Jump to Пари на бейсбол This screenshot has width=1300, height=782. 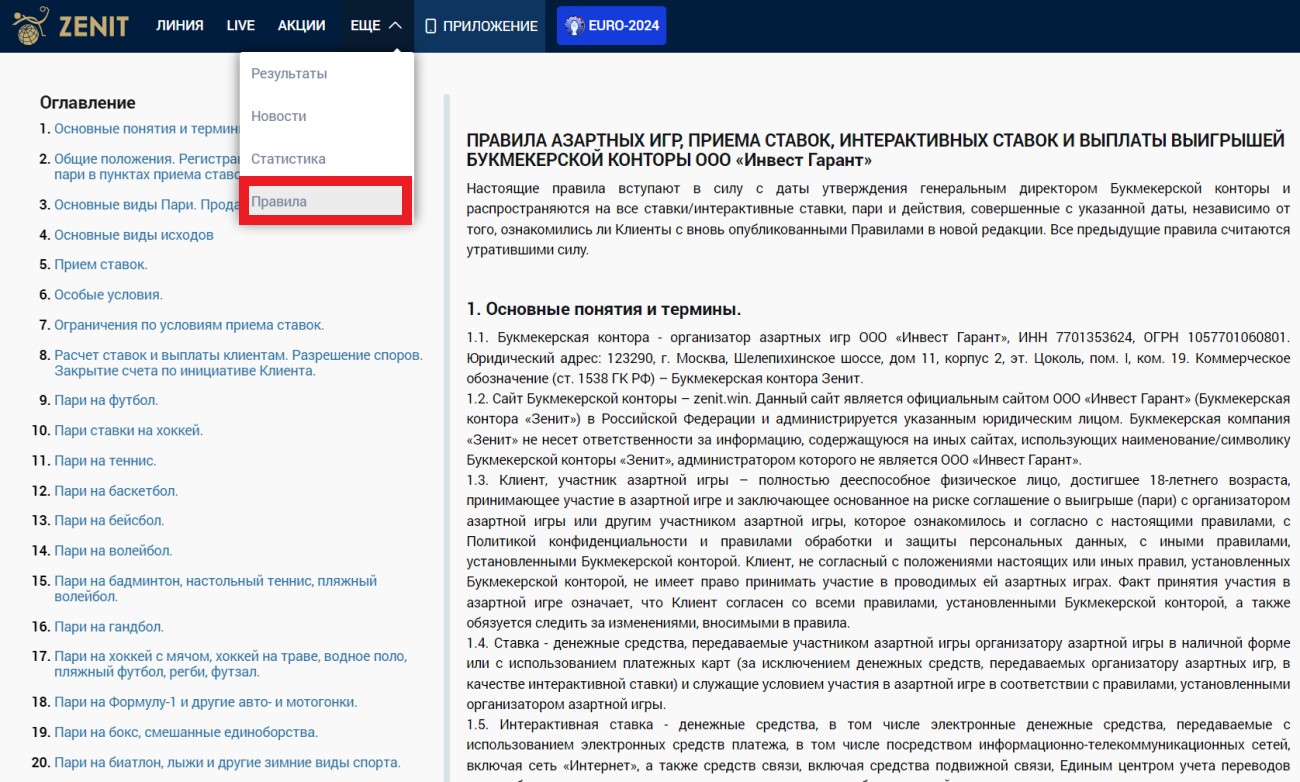[109, 520]
